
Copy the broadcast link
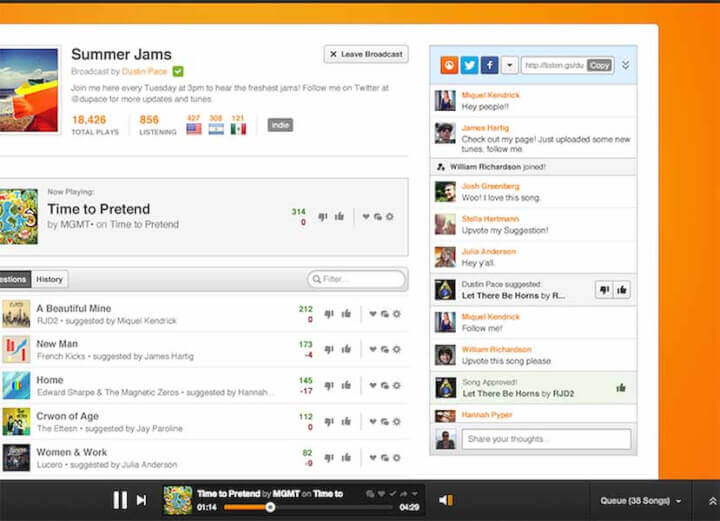click(x=599, y=65)
